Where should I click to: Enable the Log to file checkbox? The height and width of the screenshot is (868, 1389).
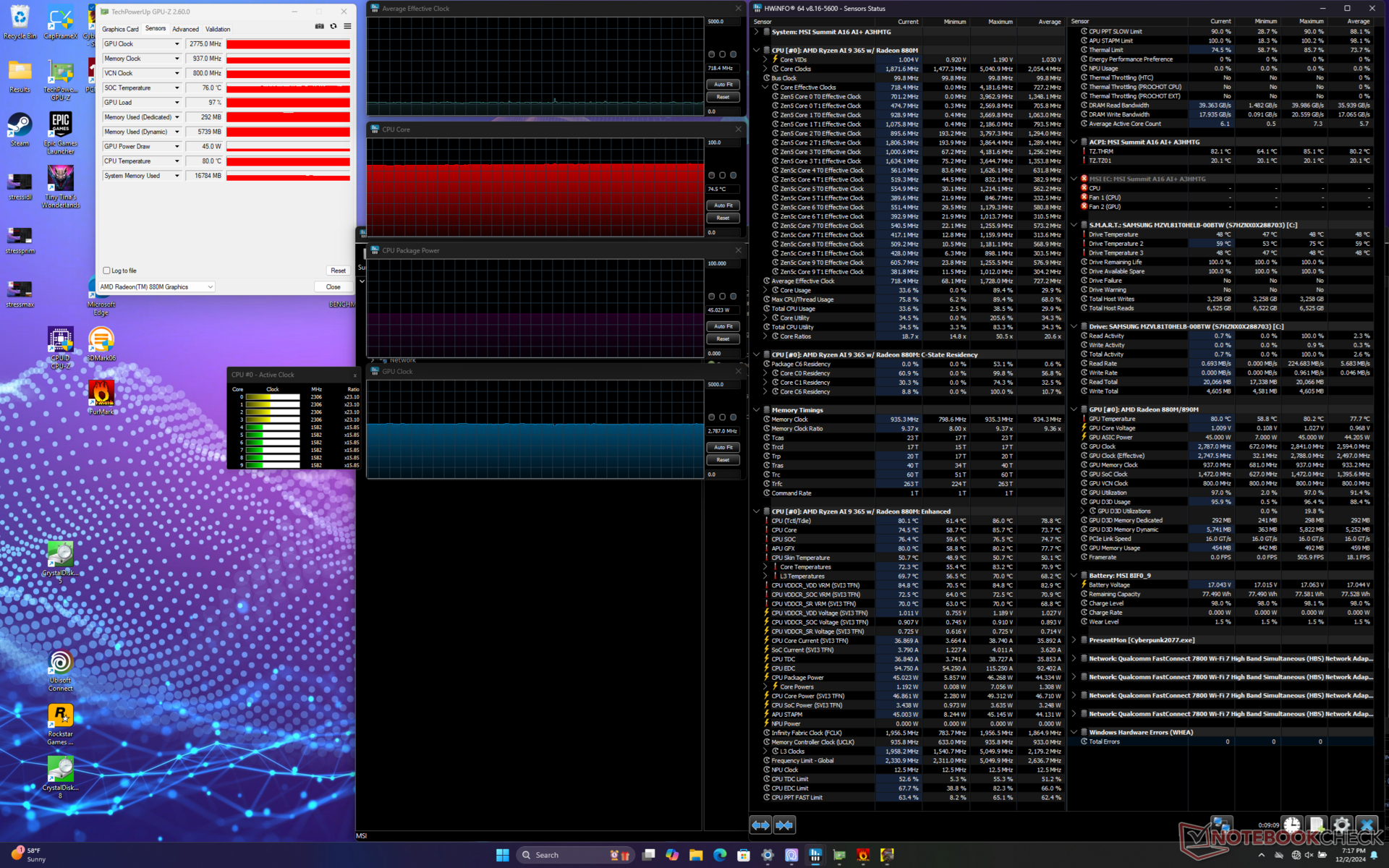pos(107,271)
